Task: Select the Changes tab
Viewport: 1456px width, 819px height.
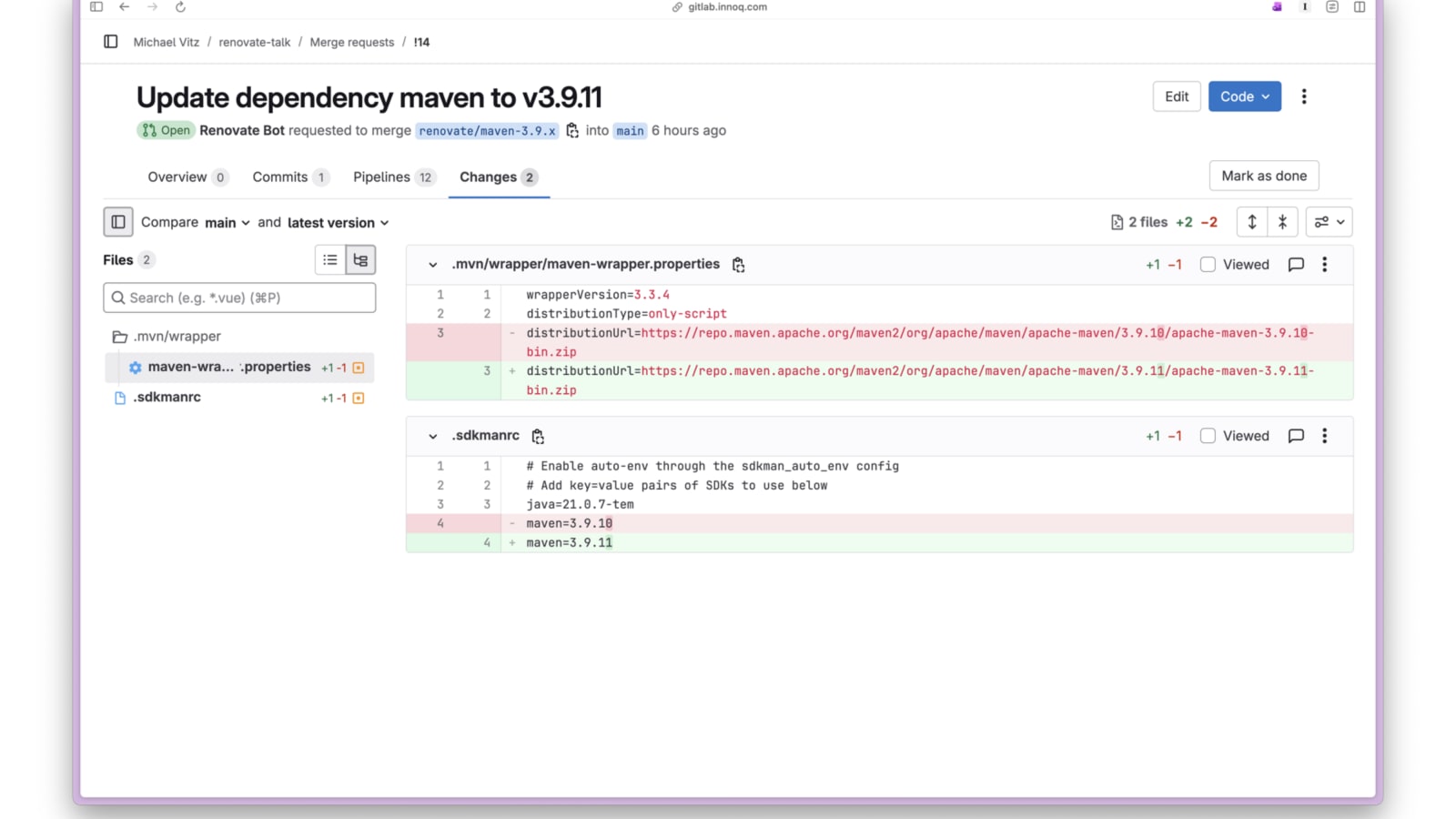Action: tap(499, 177)
